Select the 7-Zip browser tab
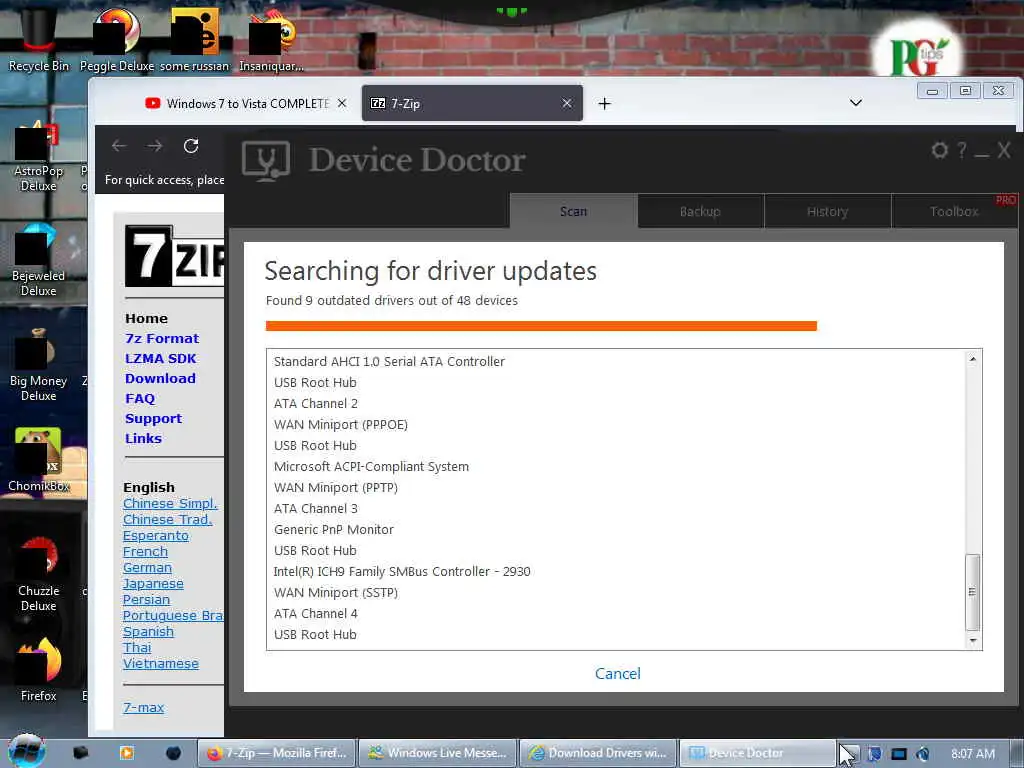The height and width of the screenshot is (768, 1024). pyautogui.click(x=472, y=103)
